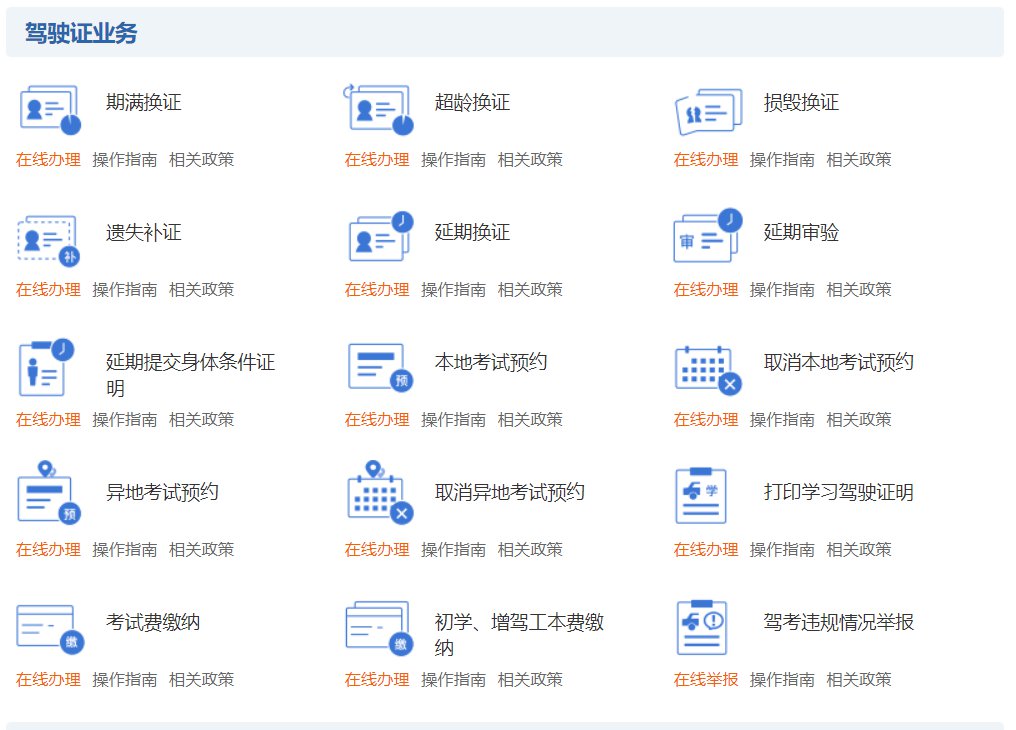Image resolution: width=1016 pixels, height=730 pixels.
Task: Click 相关政策 under 损毁换证
Action: click(859, 159)
